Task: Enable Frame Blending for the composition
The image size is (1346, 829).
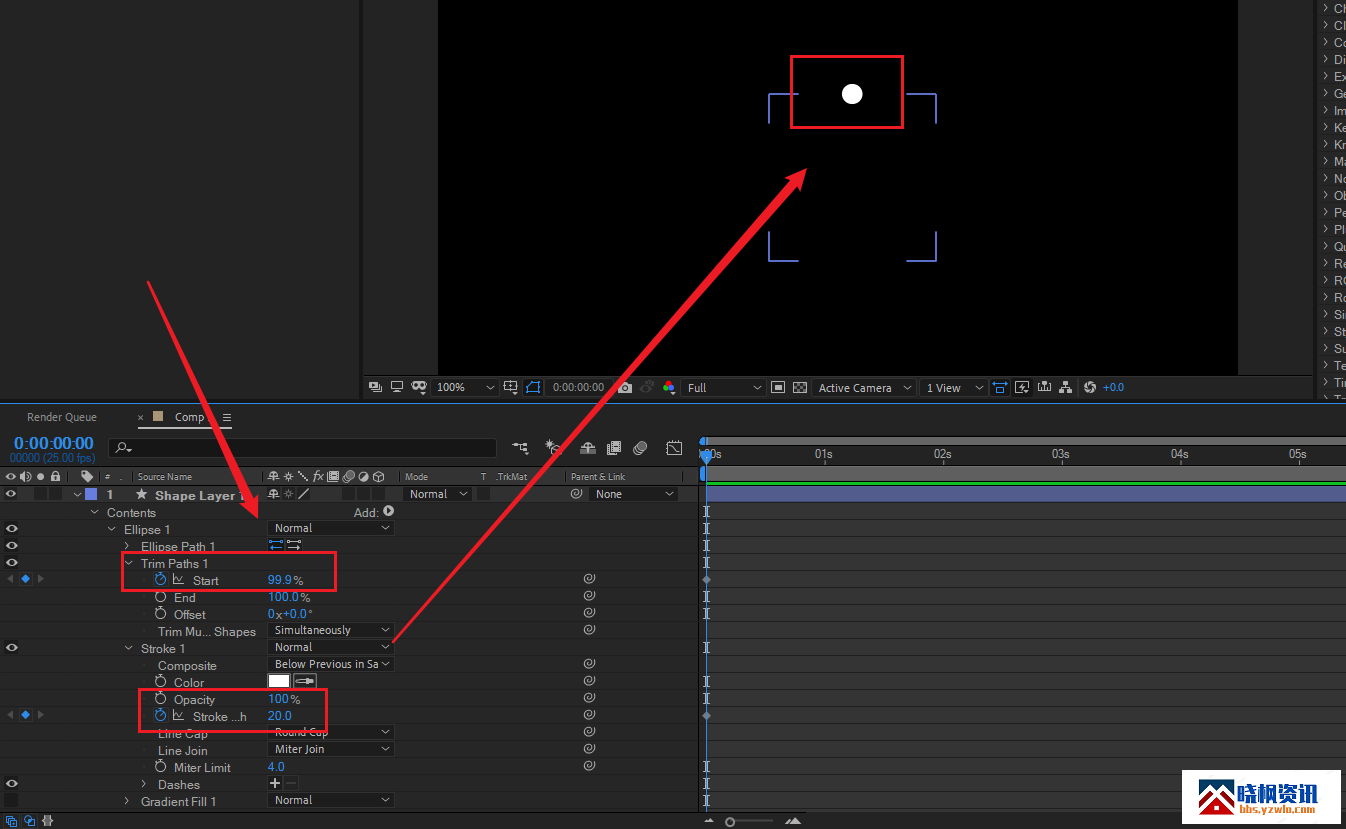Action: 614,448
